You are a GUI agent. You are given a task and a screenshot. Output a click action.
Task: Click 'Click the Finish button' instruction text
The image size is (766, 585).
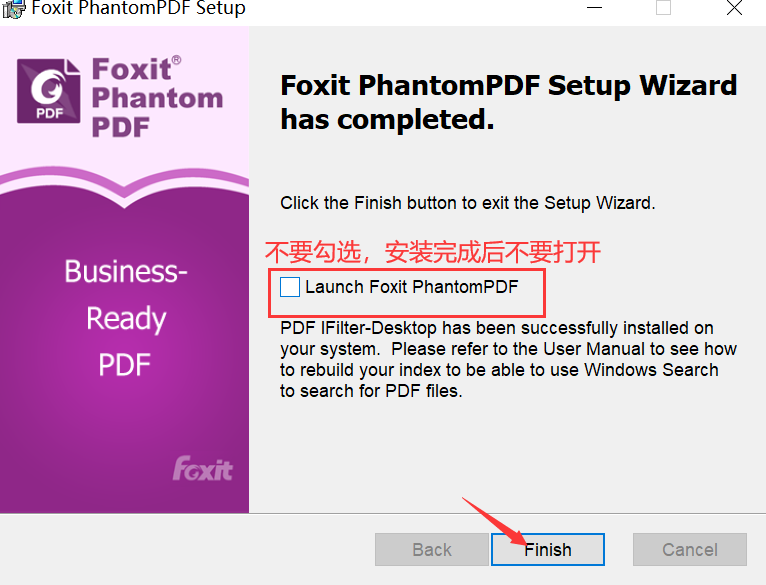click(468, 203)
